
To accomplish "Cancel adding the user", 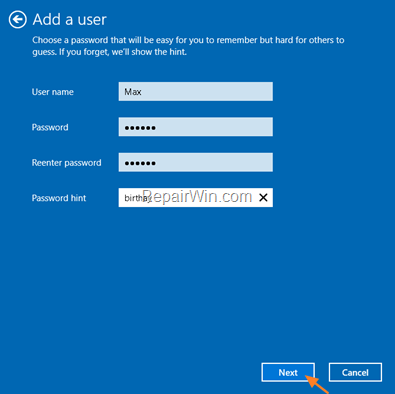I will pos(355,372).
